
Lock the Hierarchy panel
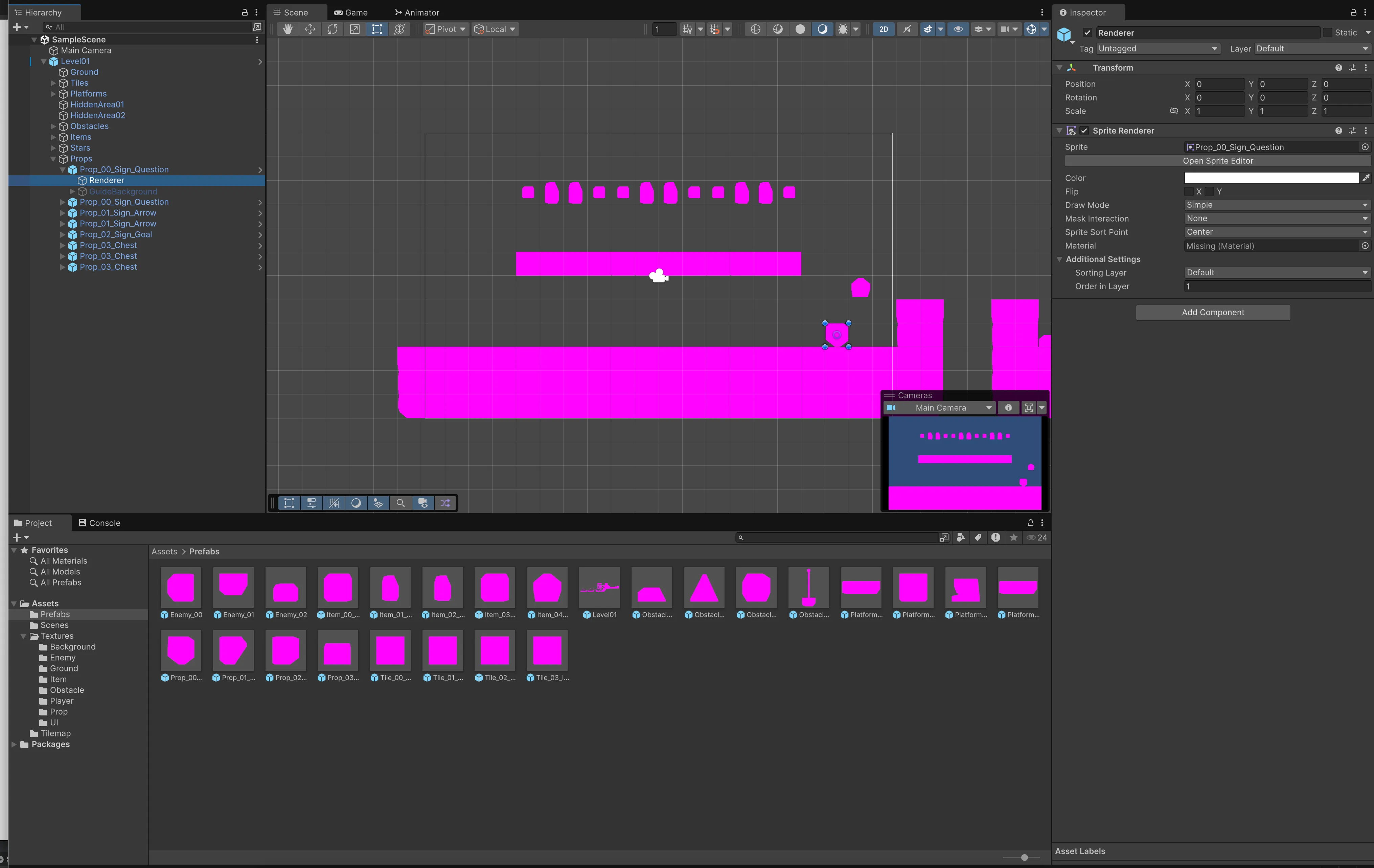[x=245, y=12]
